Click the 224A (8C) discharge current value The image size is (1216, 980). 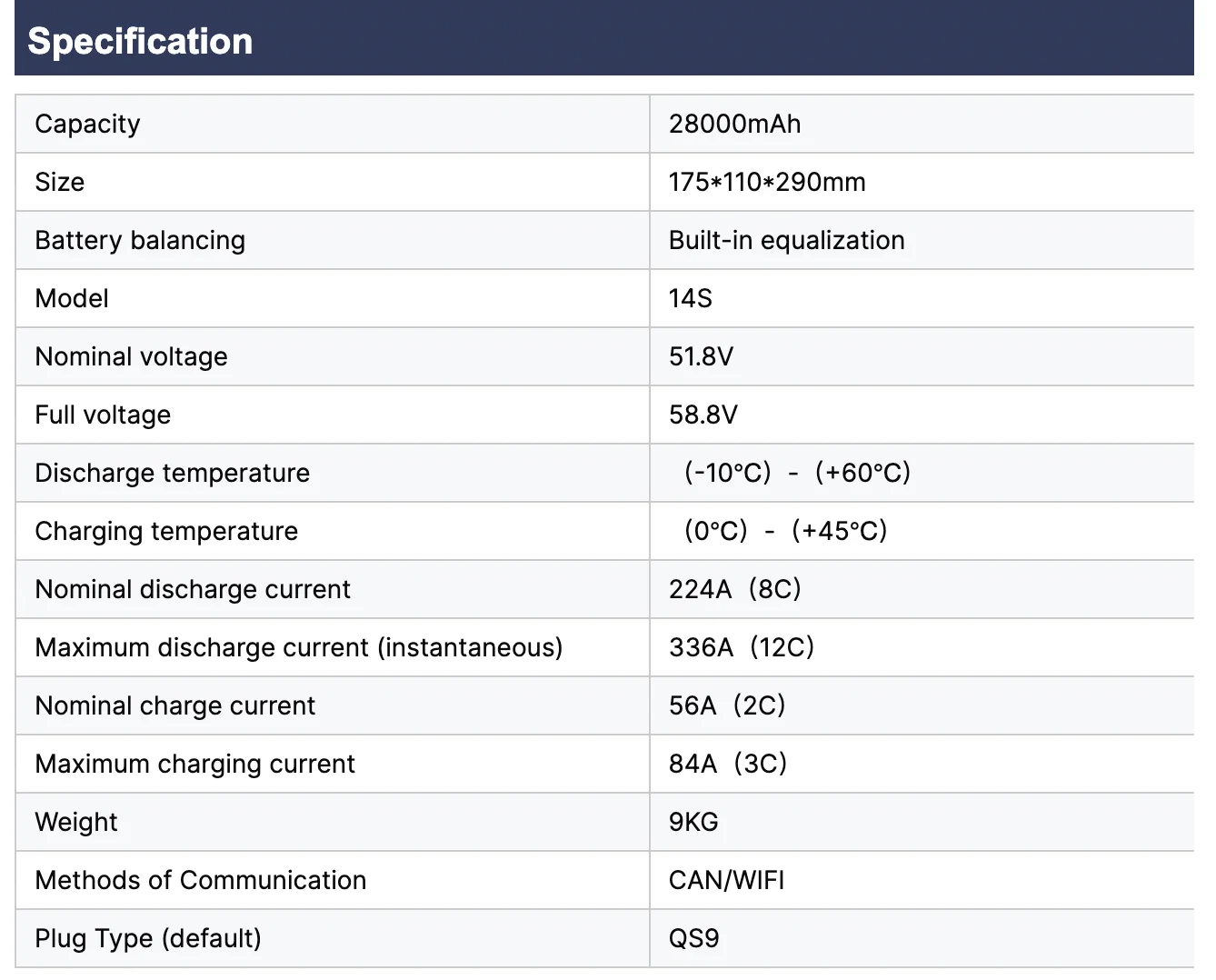click(734, 589)
